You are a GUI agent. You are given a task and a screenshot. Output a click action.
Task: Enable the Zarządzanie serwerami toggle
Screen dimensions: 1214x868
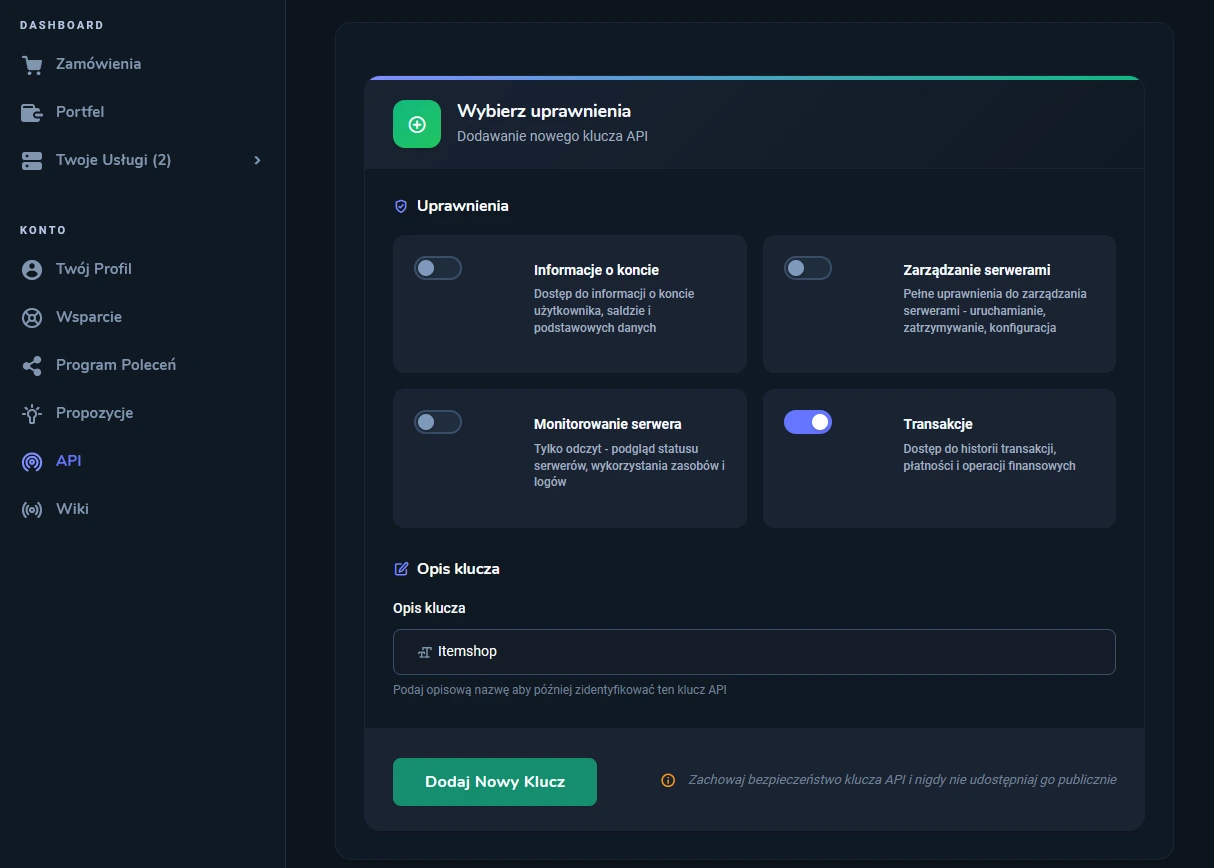point(808,268)
